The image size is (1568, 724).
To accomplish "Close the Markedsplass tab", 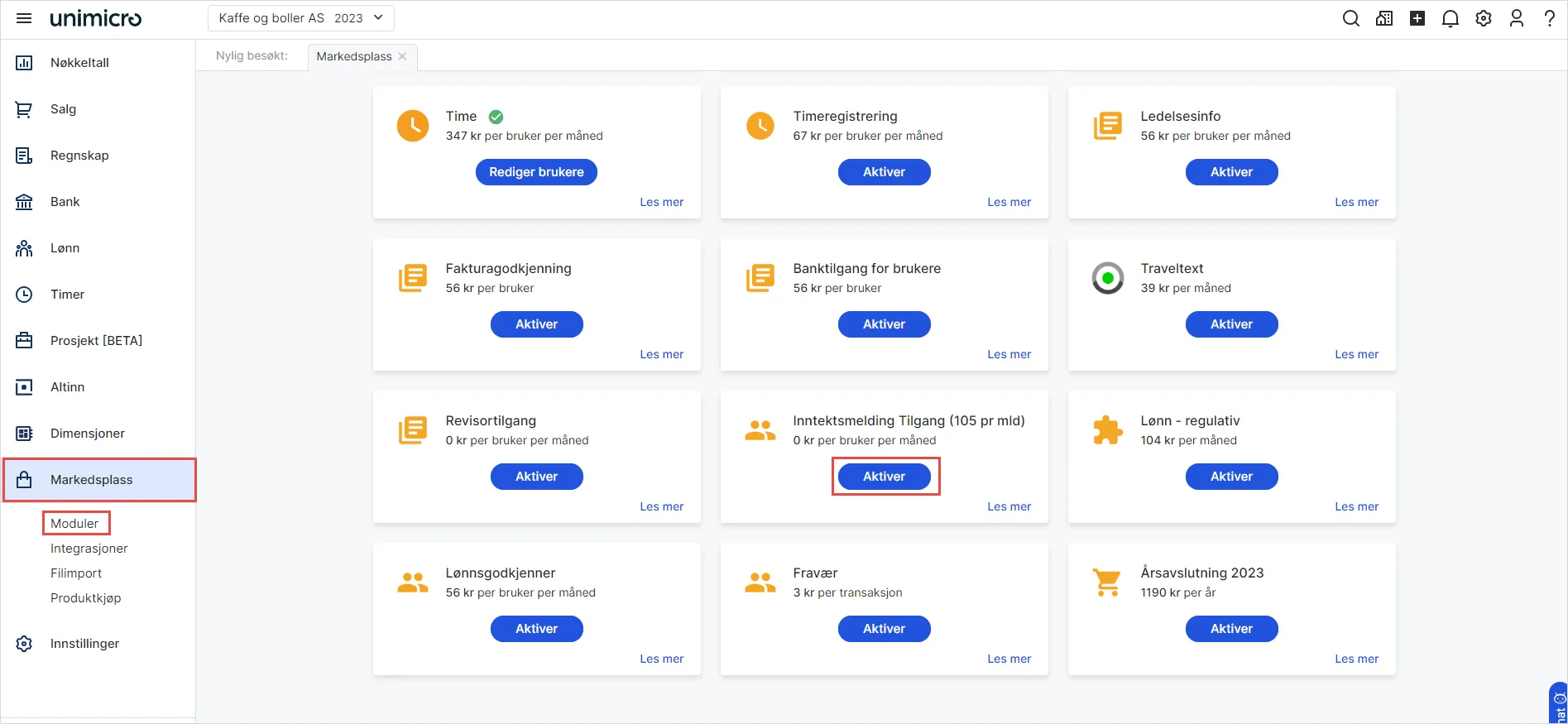I will click(402, 56).
